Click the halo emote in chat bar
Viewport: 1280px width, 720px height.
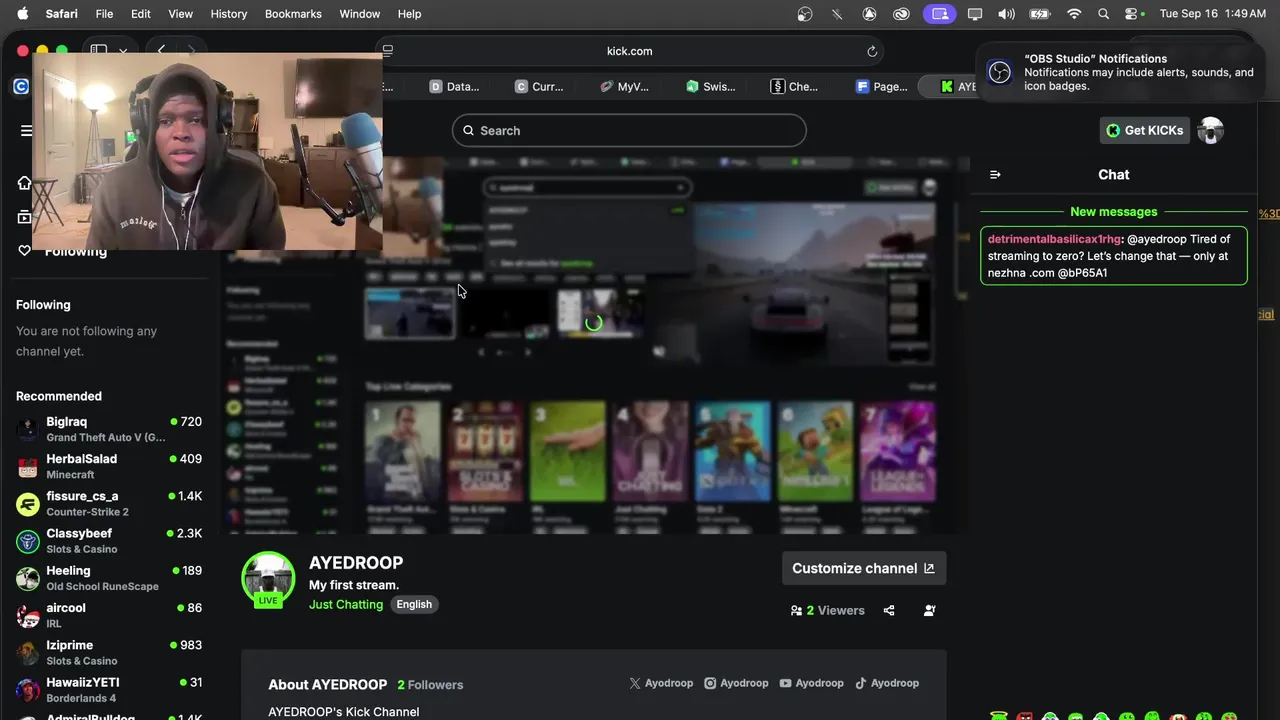pyautogui.click(x=997, y=716)
